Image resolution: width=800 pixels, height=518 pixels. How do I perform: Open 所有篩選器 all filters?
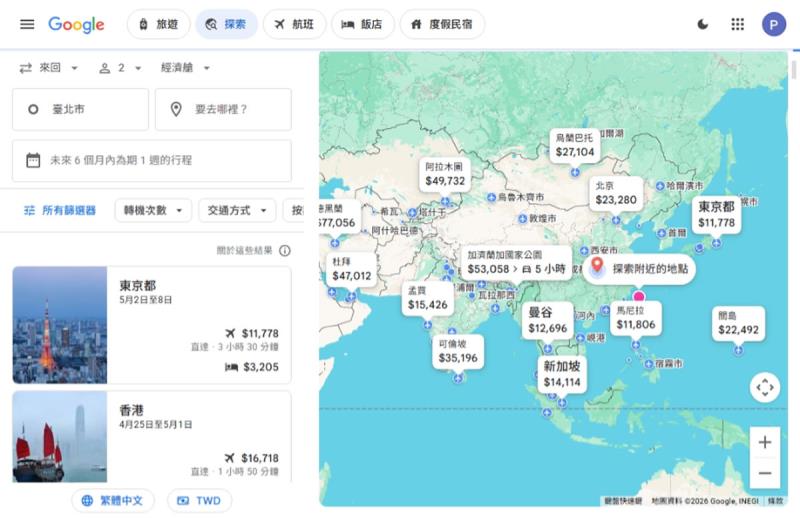point(60,210)
